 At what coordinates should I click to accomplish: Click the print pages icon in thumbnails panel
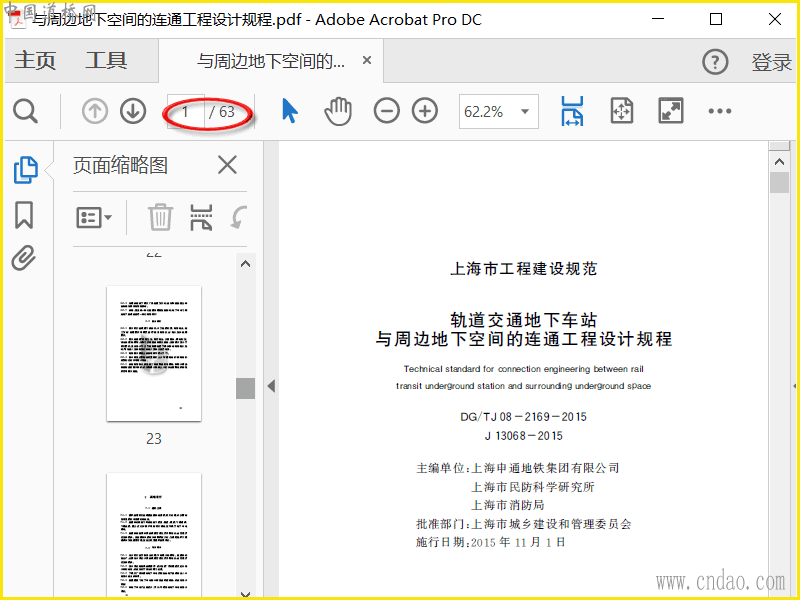[201, 217]
